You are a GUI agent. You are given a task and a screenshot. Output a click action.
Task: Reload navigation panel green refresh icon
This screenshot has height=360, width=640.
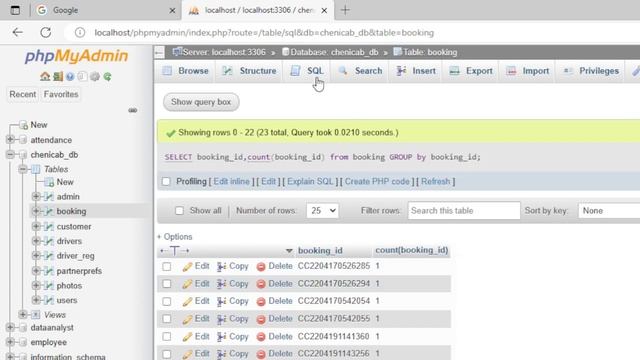pos(107,76)
